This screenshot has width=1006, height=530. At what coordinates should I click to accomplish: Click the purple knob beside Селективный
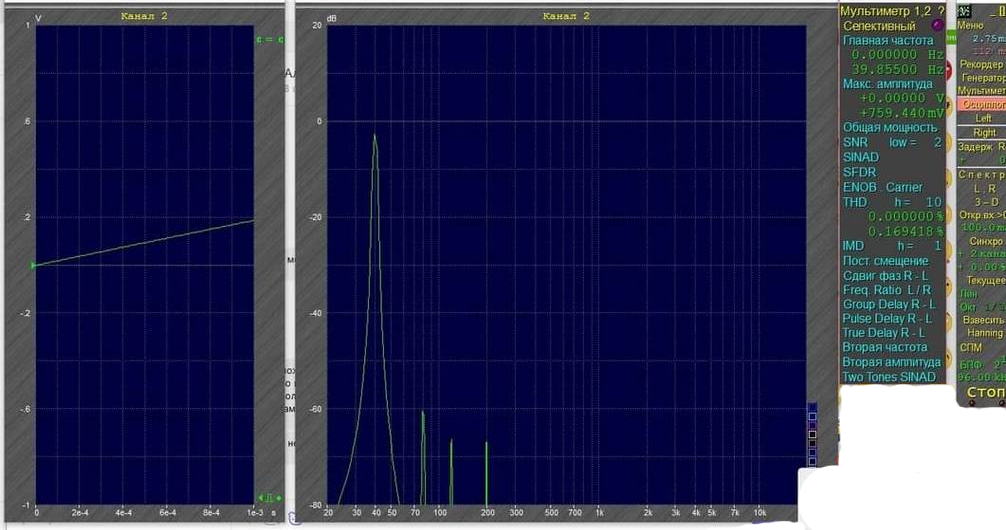(937, 26)
